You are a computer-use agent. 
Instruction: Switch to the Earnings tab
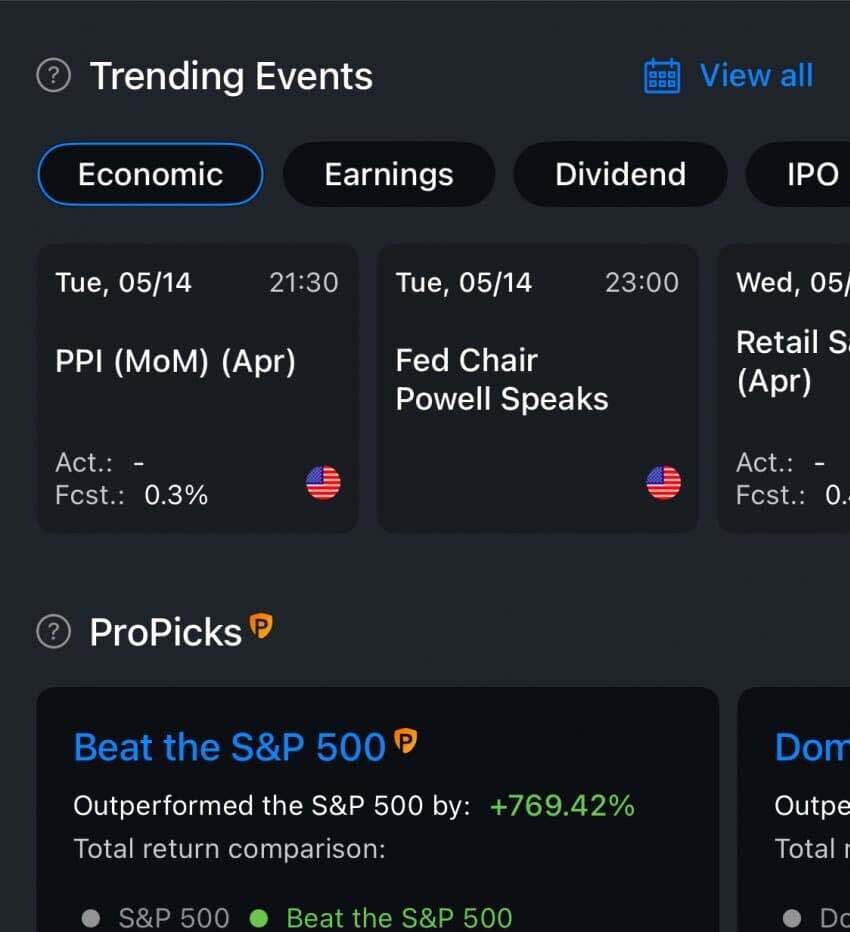388,174
